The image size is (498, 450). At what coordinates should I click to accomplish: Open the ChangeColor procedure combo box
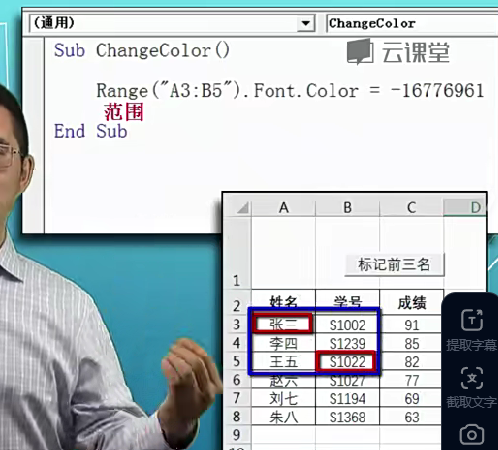[412, 23]
